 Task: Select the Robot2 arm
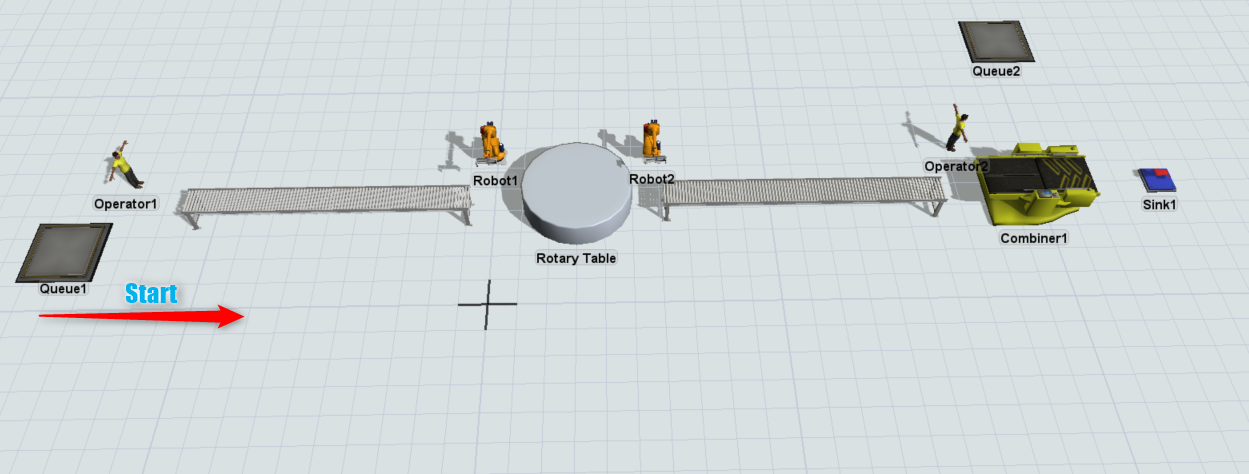point(654,140)
